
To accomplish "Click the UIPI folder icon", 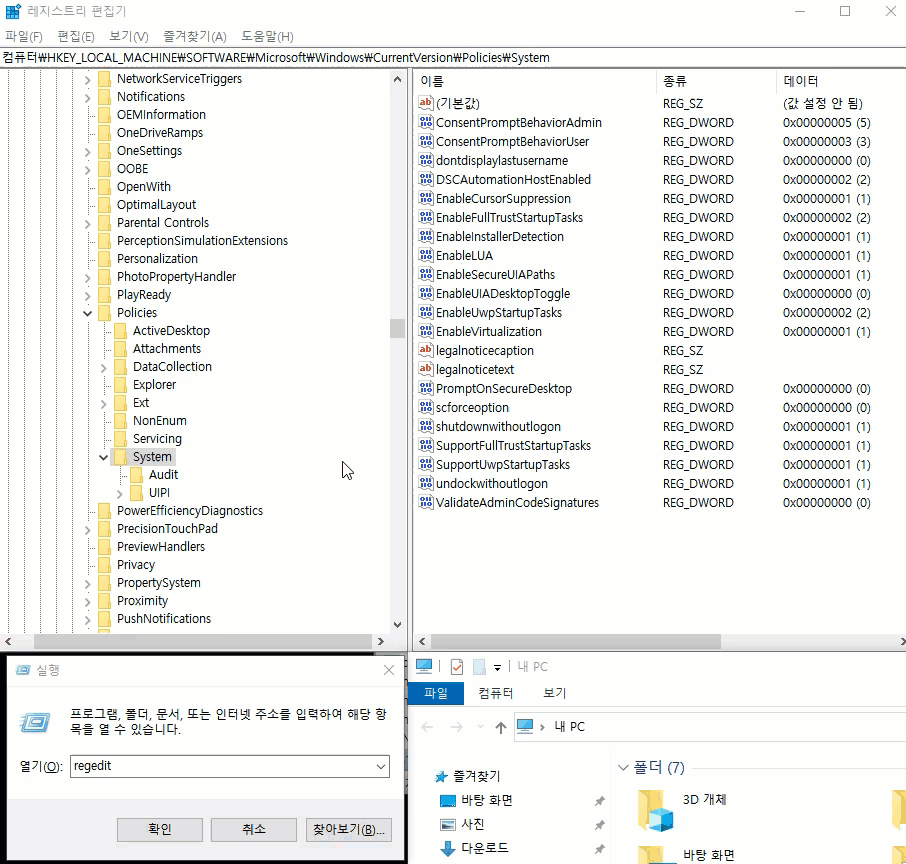I will [136, 492].
